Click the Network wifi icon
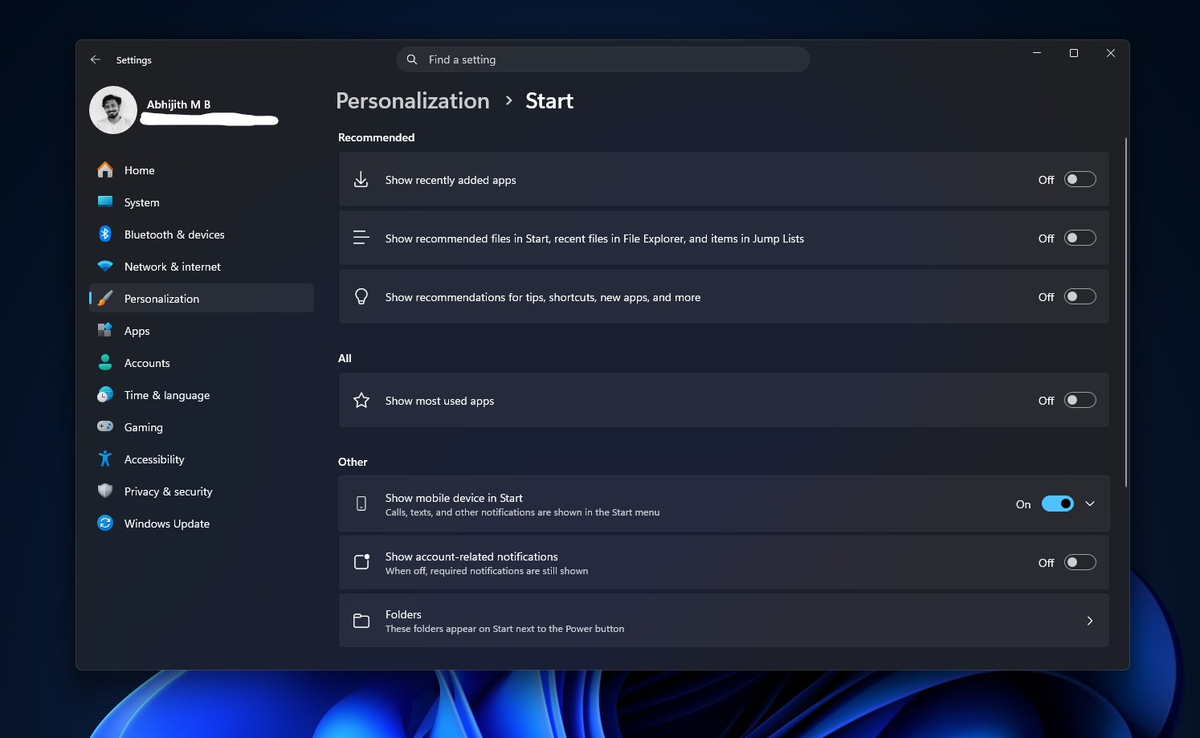 coord(105,266)
